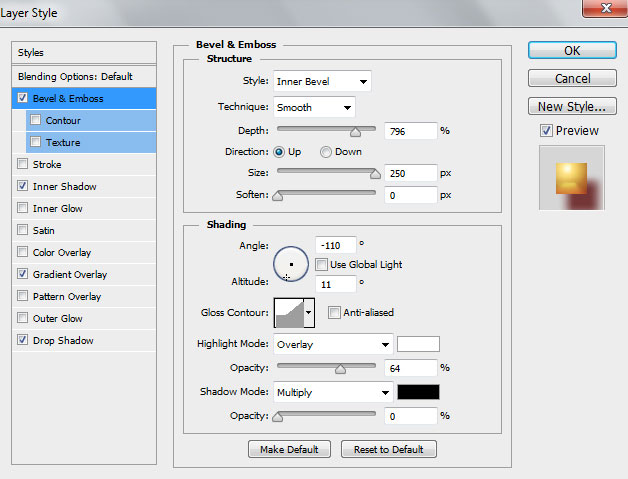Open the Style dropdown showing Inner Bevel

322,81
